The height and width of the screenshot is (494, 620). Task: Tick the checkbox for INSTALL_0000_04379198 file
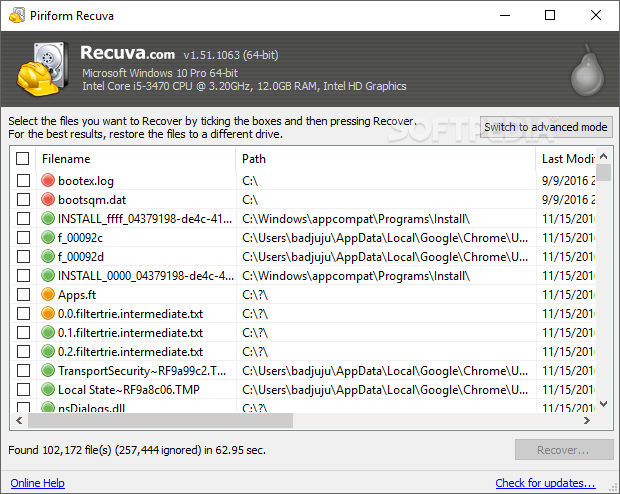pyautogui.click(x=23, y=275)
